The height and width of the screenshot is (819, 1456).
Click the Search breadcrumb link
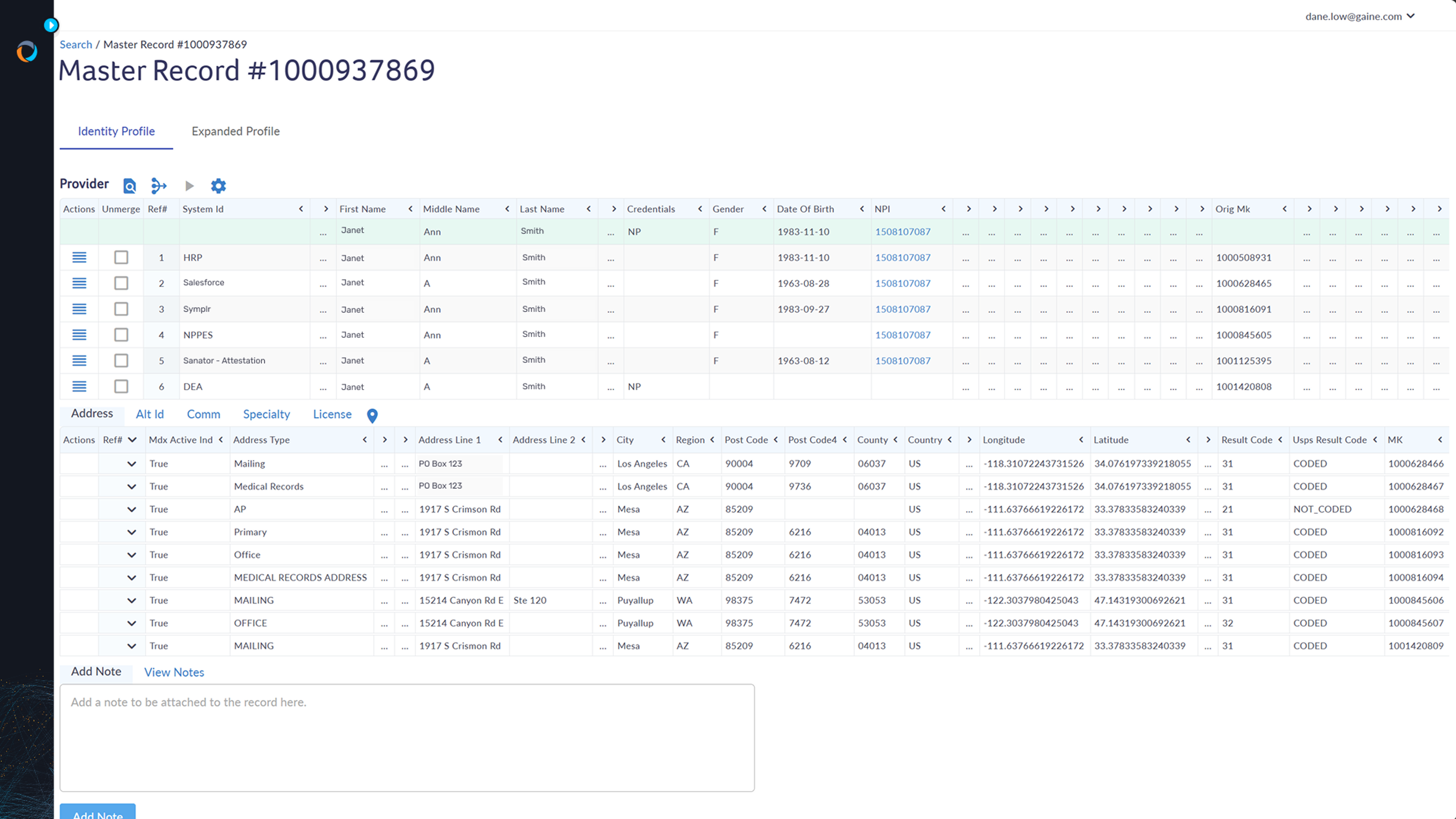[76, 45]
